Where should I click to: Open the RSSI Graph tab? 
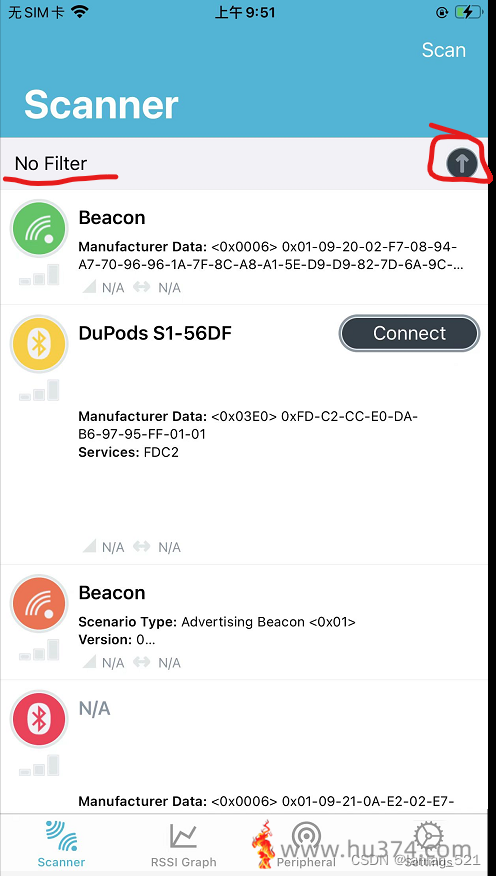tap(184, 844)
